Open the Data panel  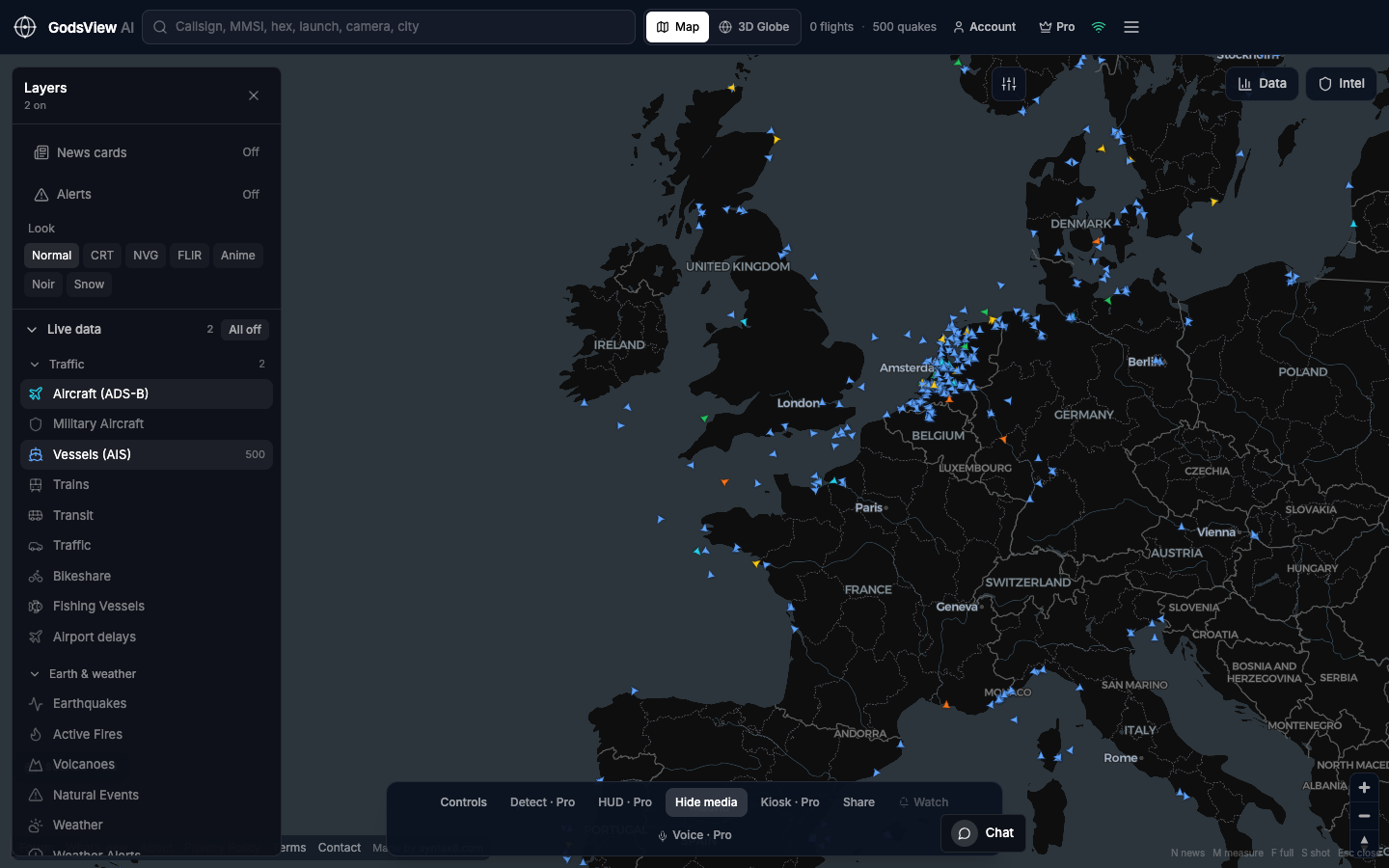[1263, 84]
